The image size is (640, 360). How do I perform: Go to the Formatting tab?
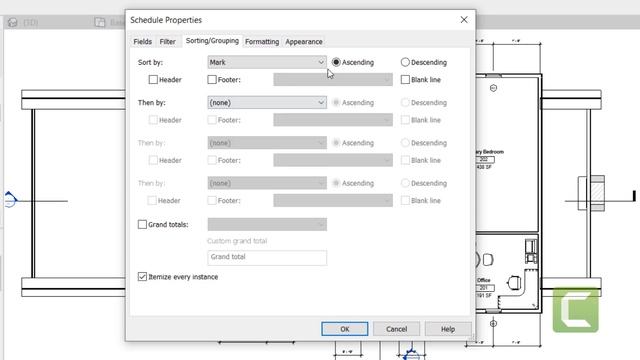(x=262, y=42)
